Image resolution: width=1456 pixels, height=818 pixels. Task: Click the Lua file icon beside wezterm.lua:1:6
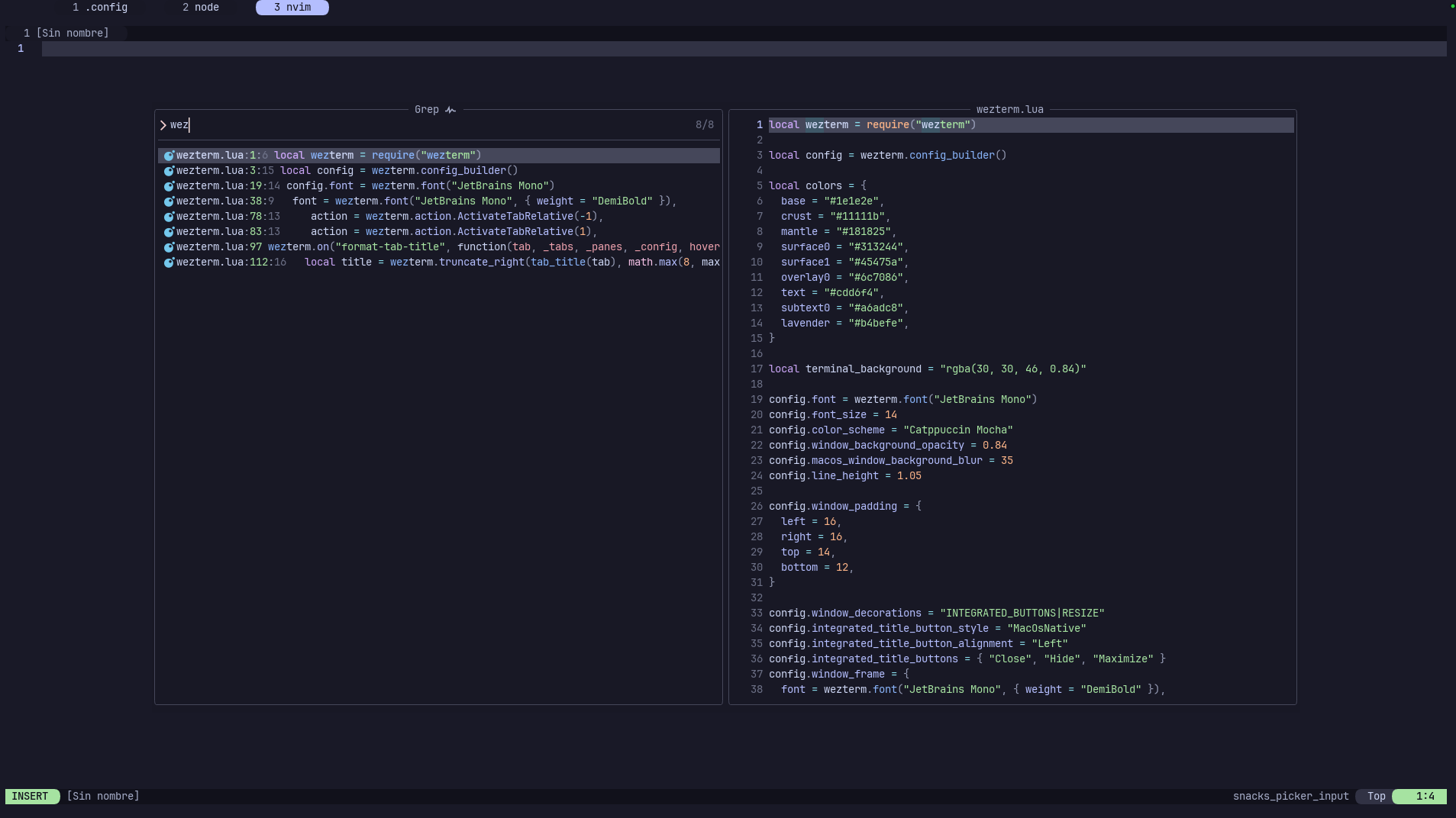coord(169,156)
